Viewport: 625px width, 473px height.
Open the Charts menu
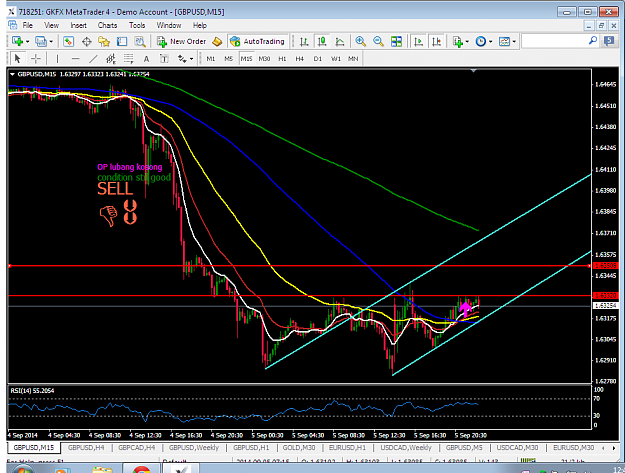pos(107,26)
